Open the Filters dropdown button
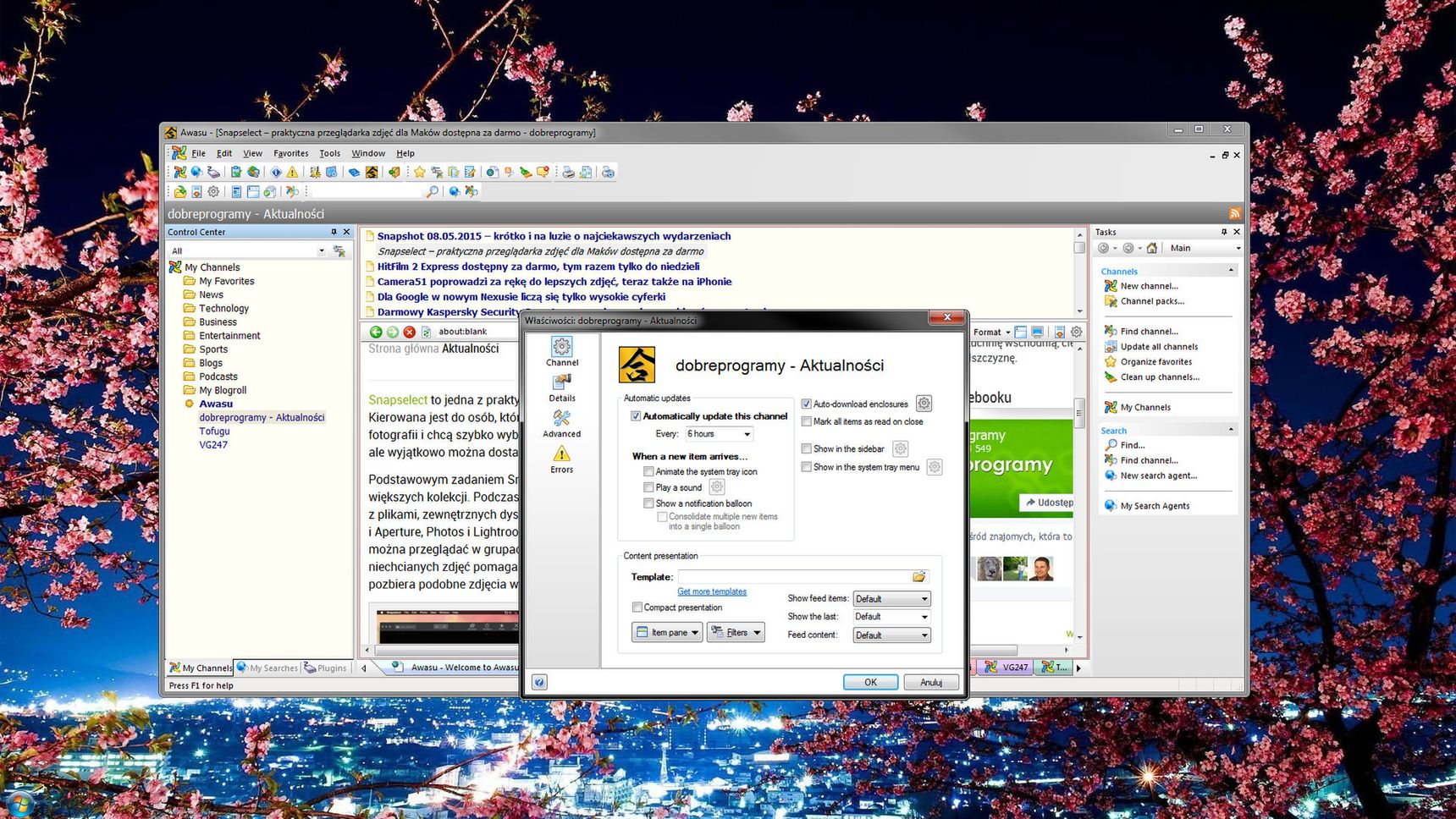This screenshot has height=819, width=1456. (x=736, y=632)
